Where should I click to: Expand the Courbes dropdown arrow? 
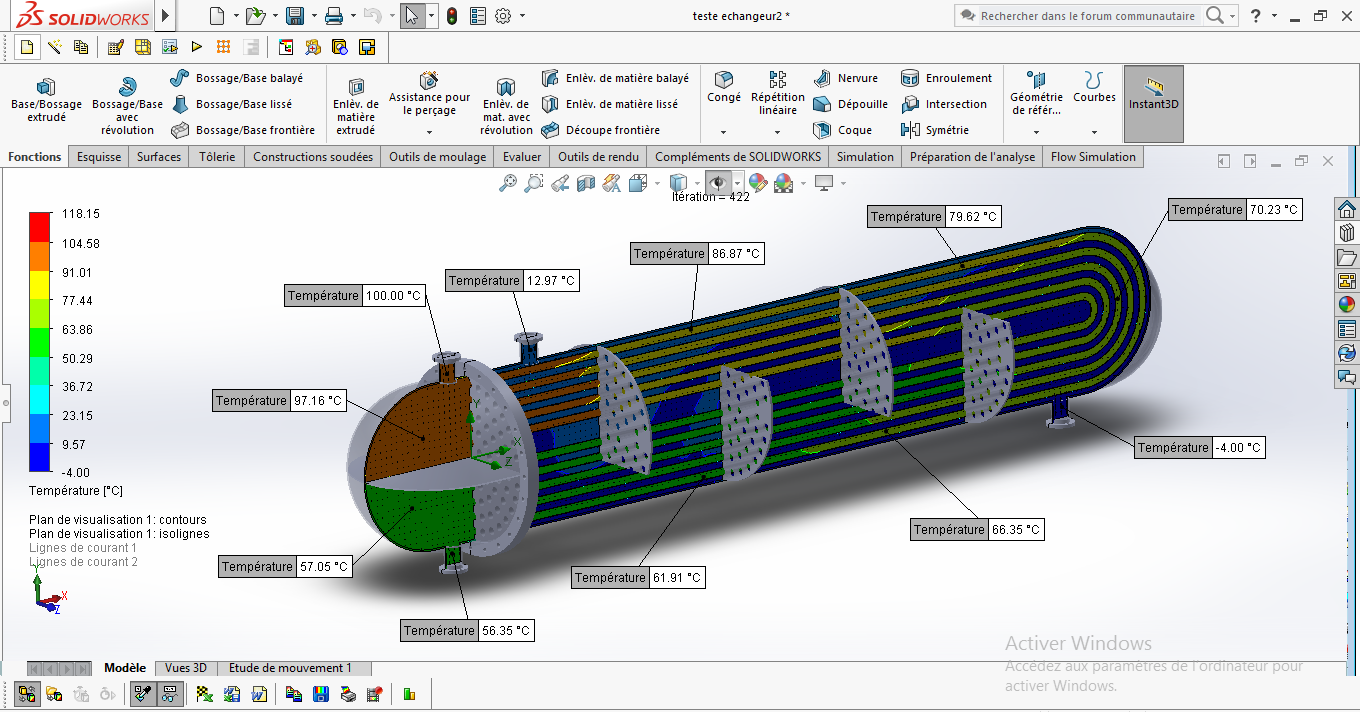1094,132
